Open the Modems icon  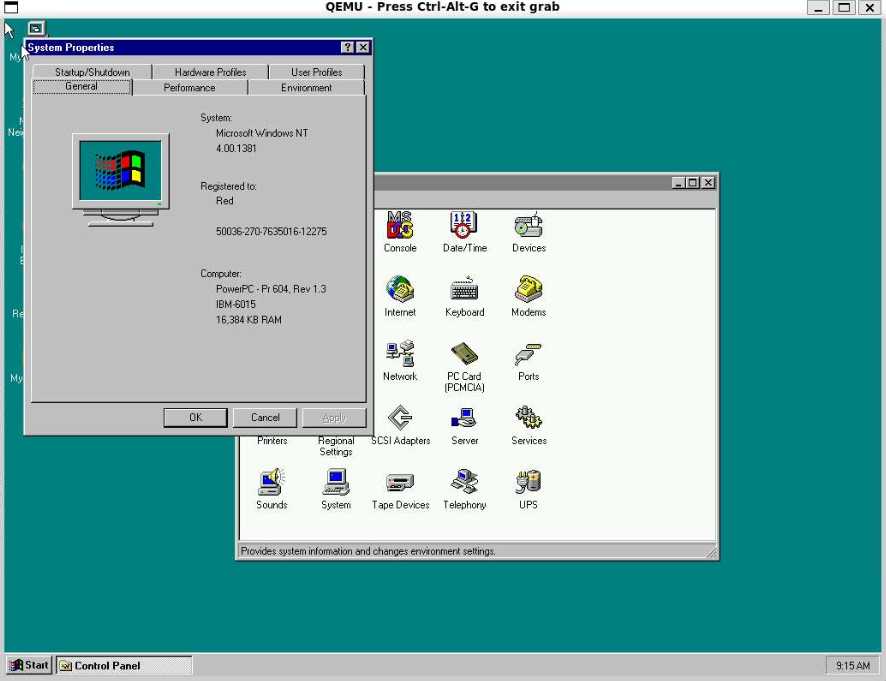528,289
